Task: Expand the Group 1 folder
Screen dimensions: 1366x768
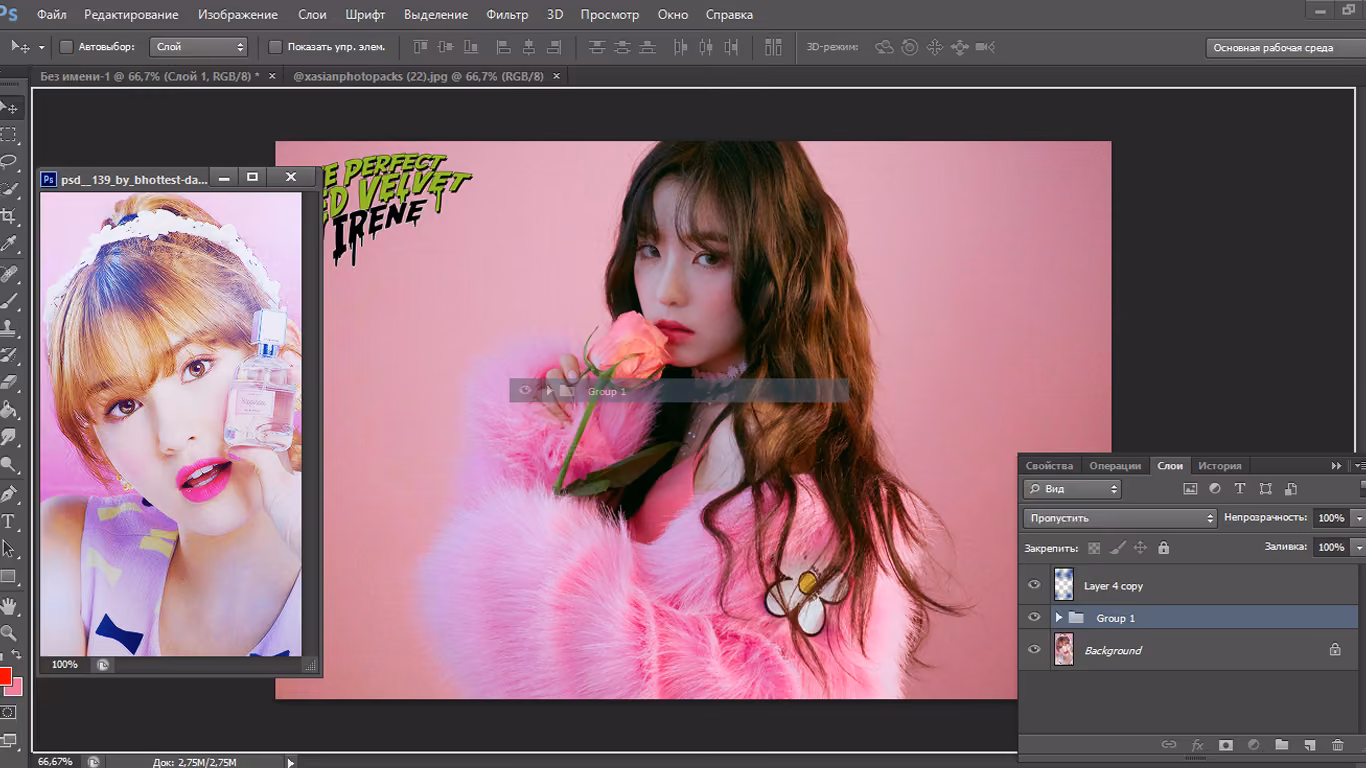Action: coord(1059,618)
